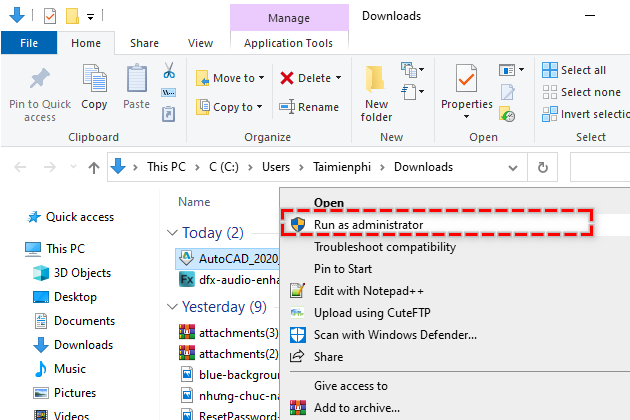Open Quick access in navigation pane
Screen dimensions: 630x420
click(x=70, y=217)
